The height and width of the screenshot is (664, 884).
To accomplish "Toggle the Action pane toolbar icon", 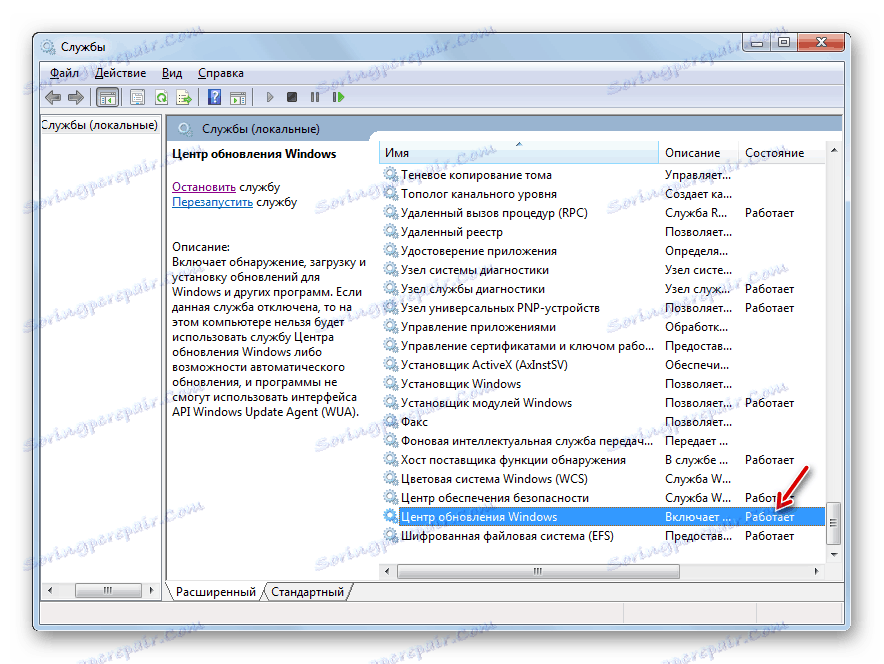I will pyautogui.click(x=238, y=98).
